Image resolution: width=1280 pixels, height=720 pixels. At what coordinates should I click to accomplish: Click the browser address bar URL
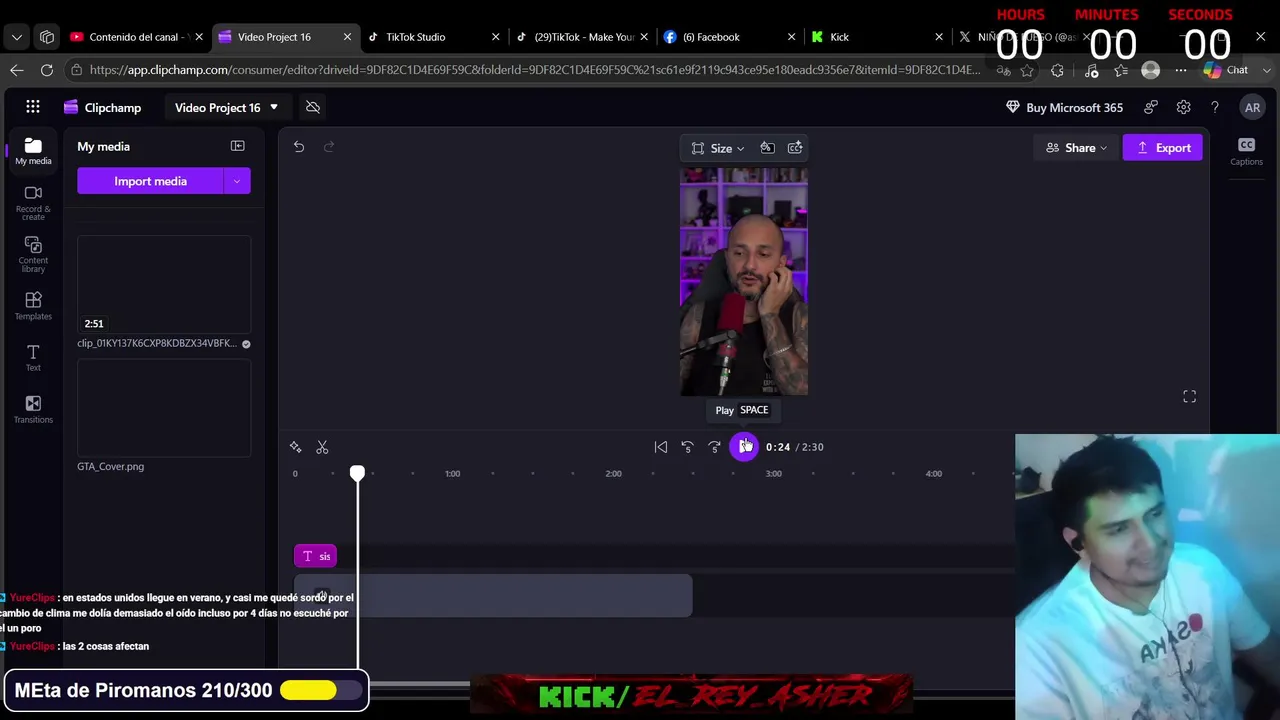click(534, 70)
